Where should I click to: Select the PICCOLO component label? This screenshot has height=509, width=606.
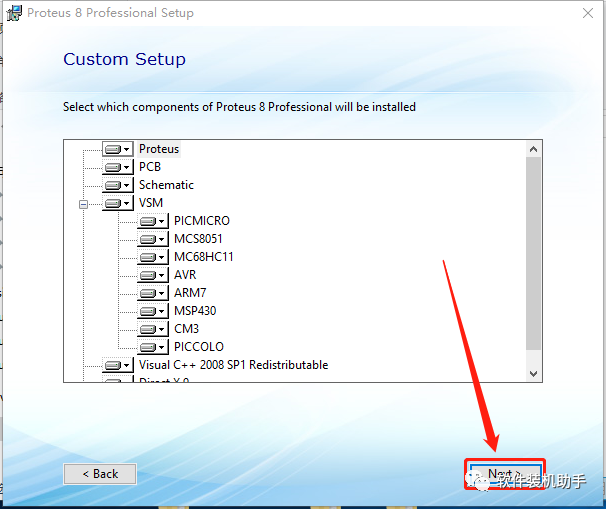point(199,347)
